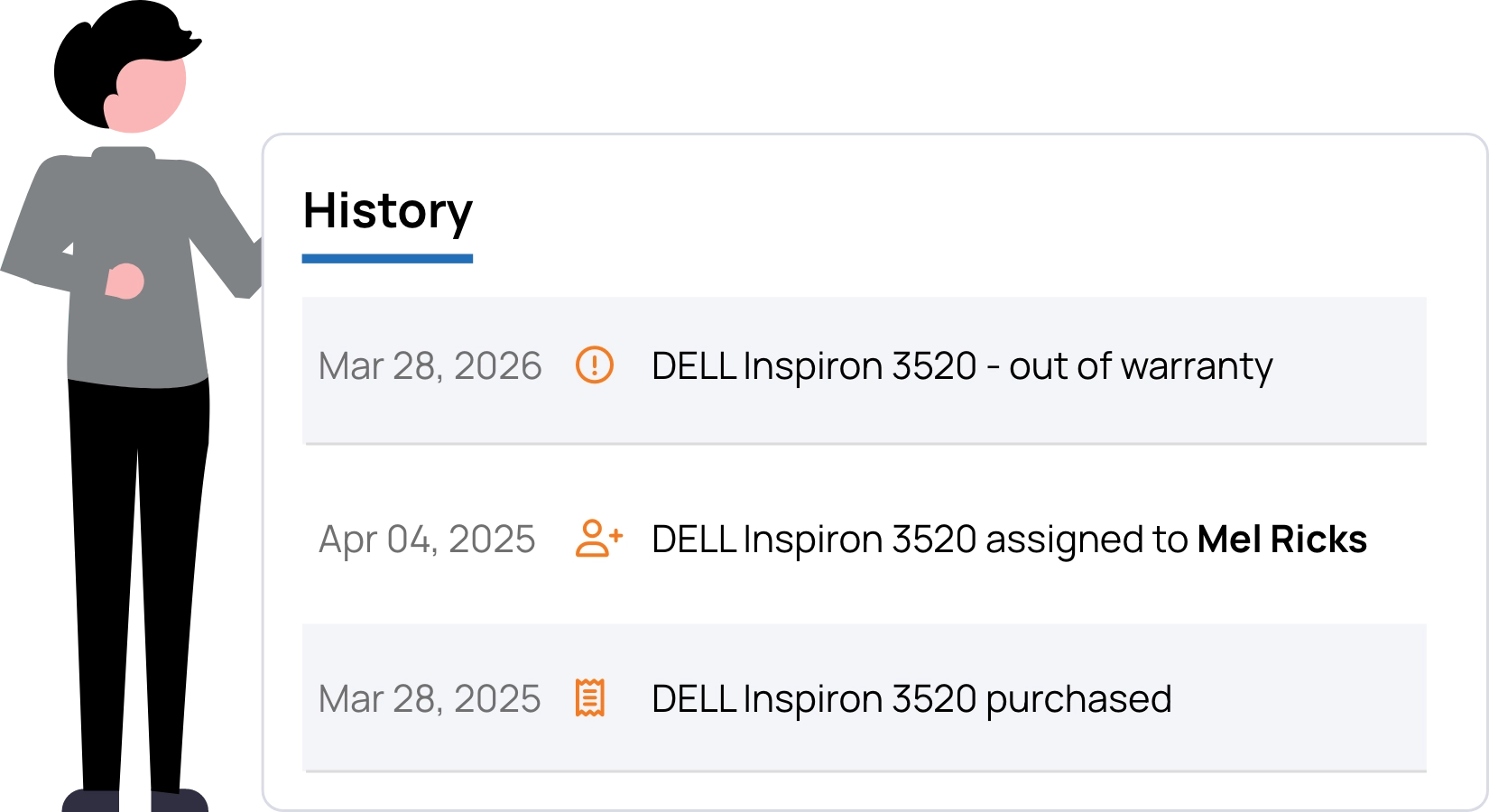The width and height of the screenshot is (1489, 812).
Task: Open the Mel Ricks user link
Action: pos(1281,540)
